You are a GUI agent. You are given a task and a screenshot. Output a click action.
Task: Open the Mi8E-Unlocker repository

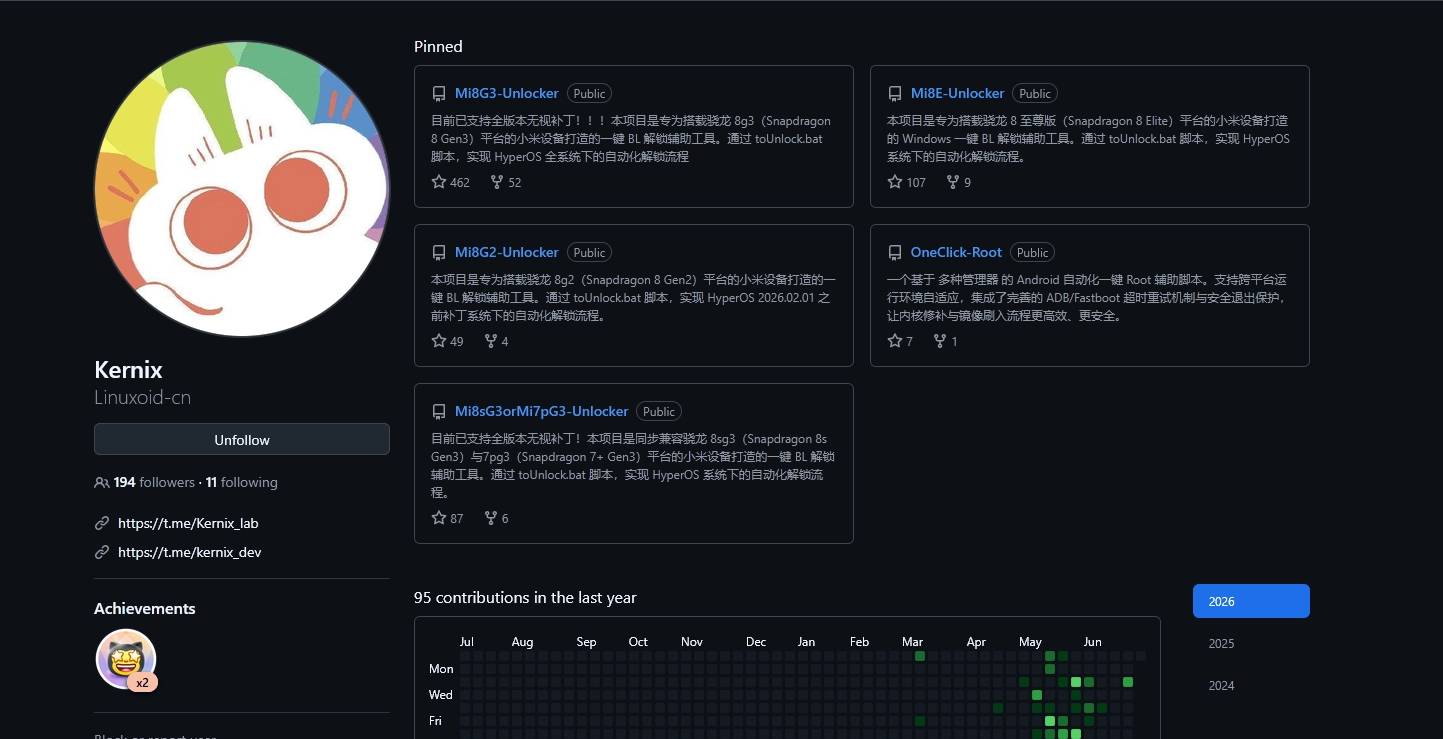click(957, 93)
